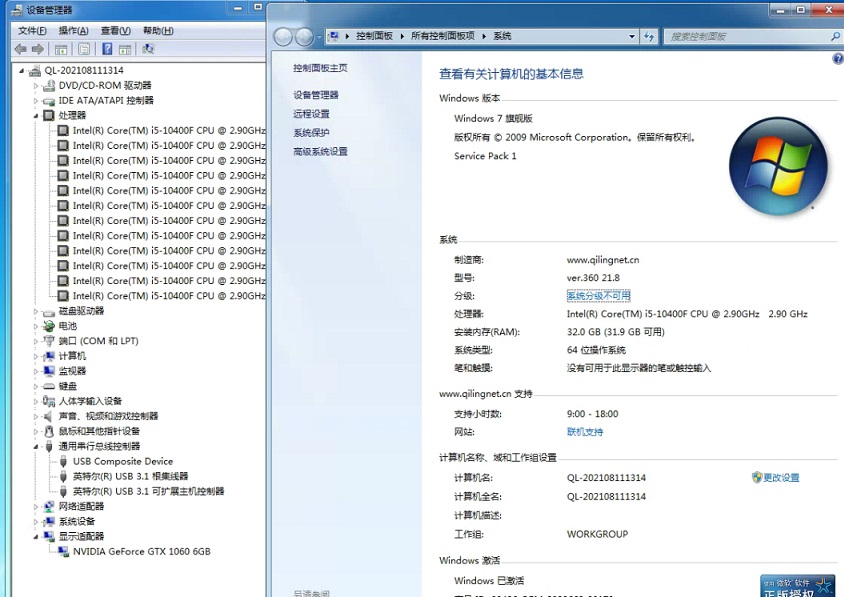Open 控制面板主页 in the left sidebar
The width and height of the screenshot is (844, 597).
click(x=320, y=68)
